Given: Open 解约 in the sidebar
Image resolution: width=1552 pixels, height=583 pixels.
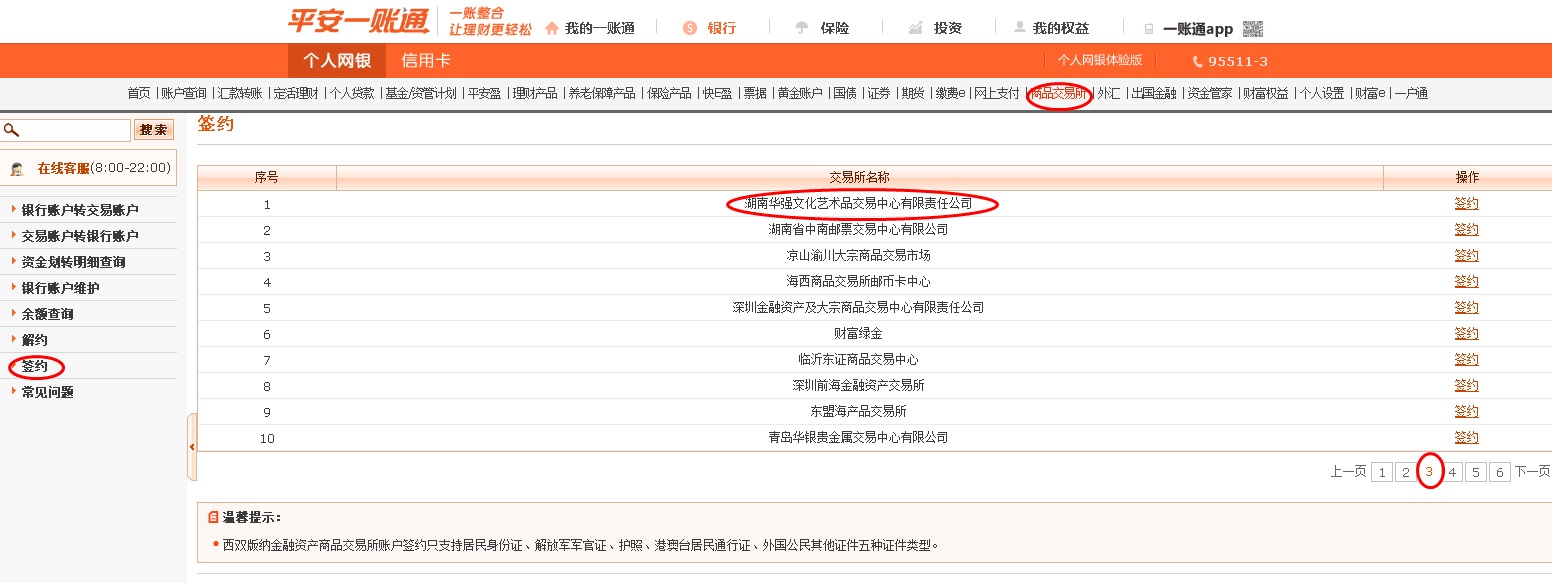Looking at the screenshot, I should 34,340.
